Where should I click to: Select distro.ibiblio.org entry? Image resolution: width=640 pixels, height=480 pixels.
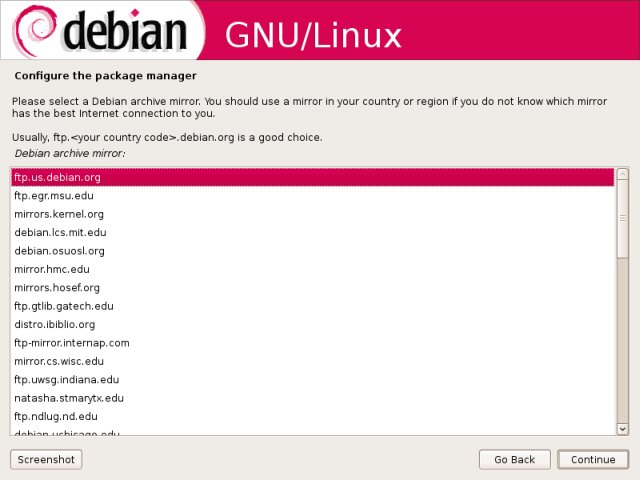pyautogui.click(x=55, y=325)
